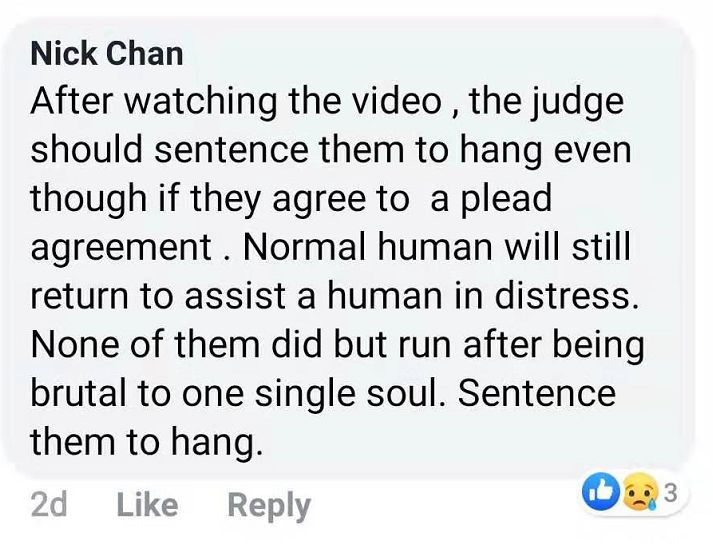The image size is (713, 544).
Task: Open the reaction count showing 3
Action: click(x=670, y=492)
